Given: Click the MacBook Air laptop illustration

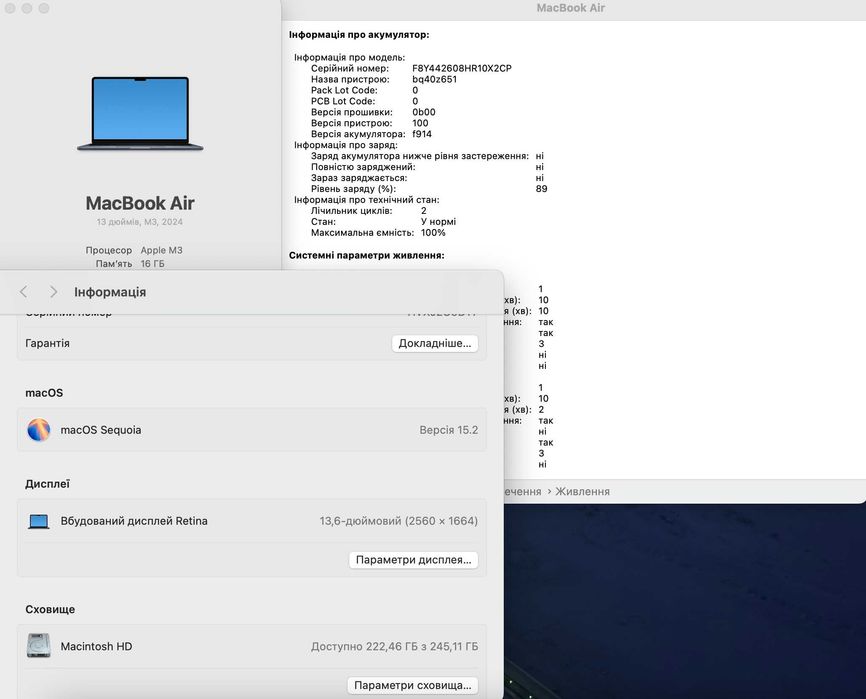Looking at the screenshot, I should [140, 114].
